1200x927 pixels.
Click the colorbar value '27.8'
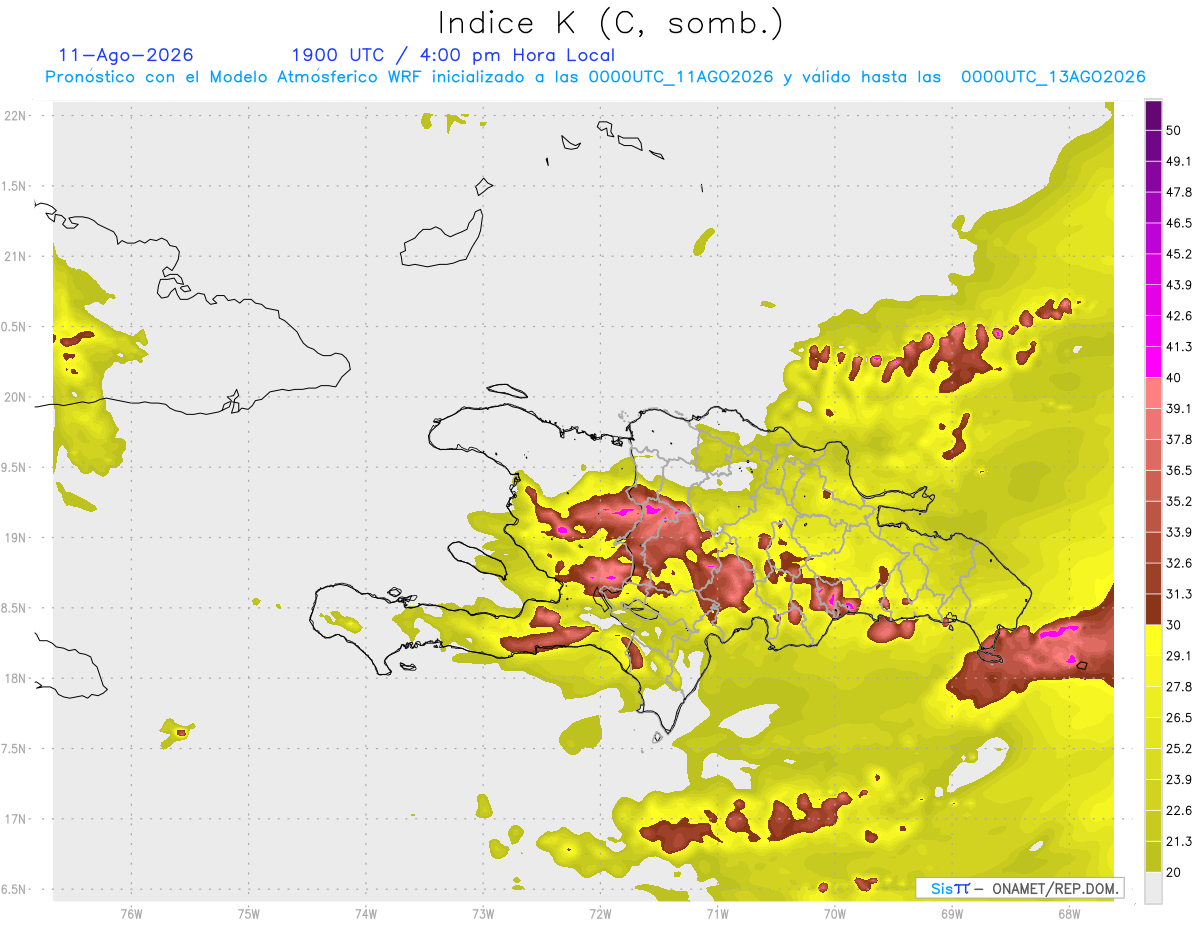pos(1179,687)
